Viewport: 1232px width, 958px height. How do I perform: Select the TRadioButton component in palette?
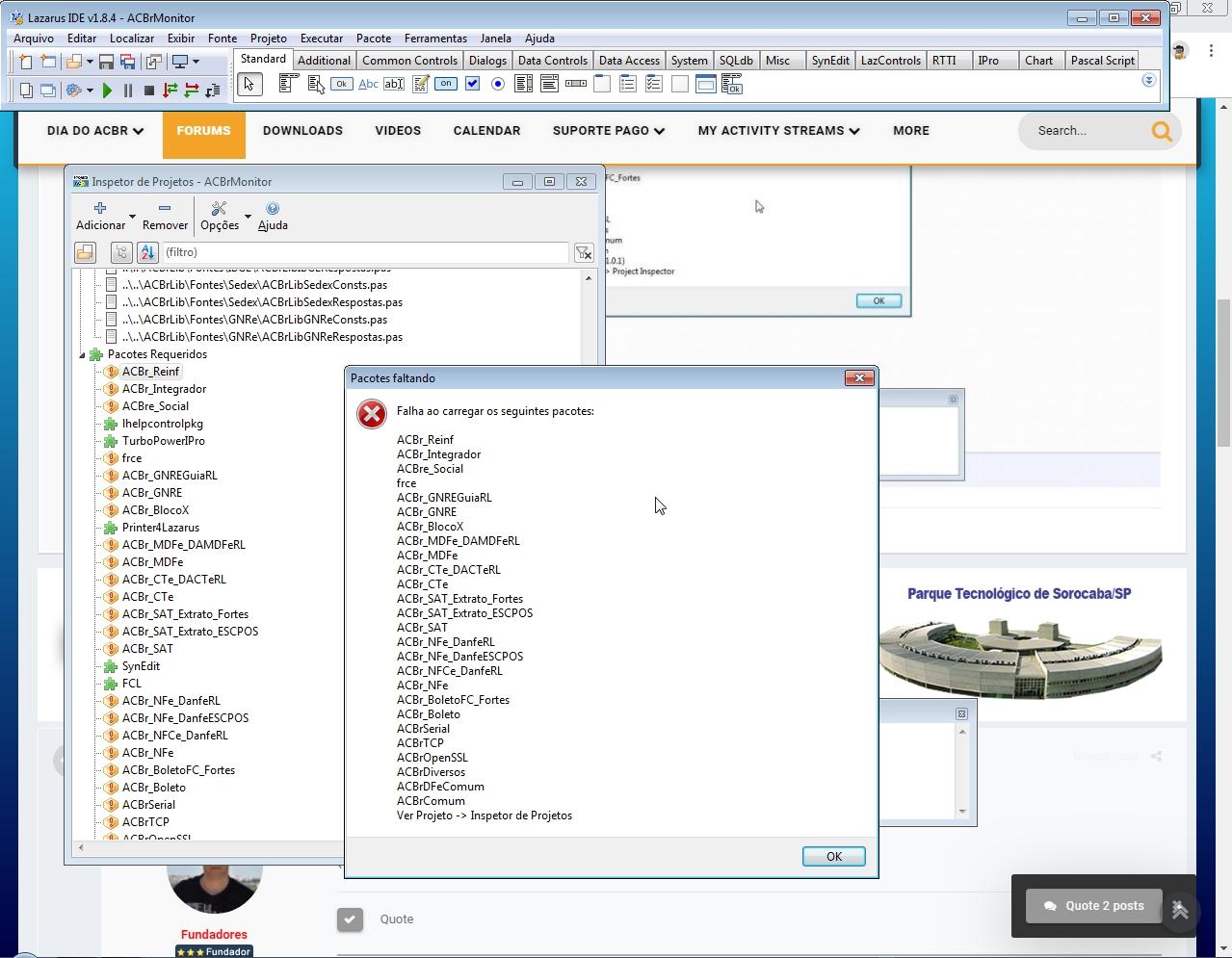pos(498,85)
